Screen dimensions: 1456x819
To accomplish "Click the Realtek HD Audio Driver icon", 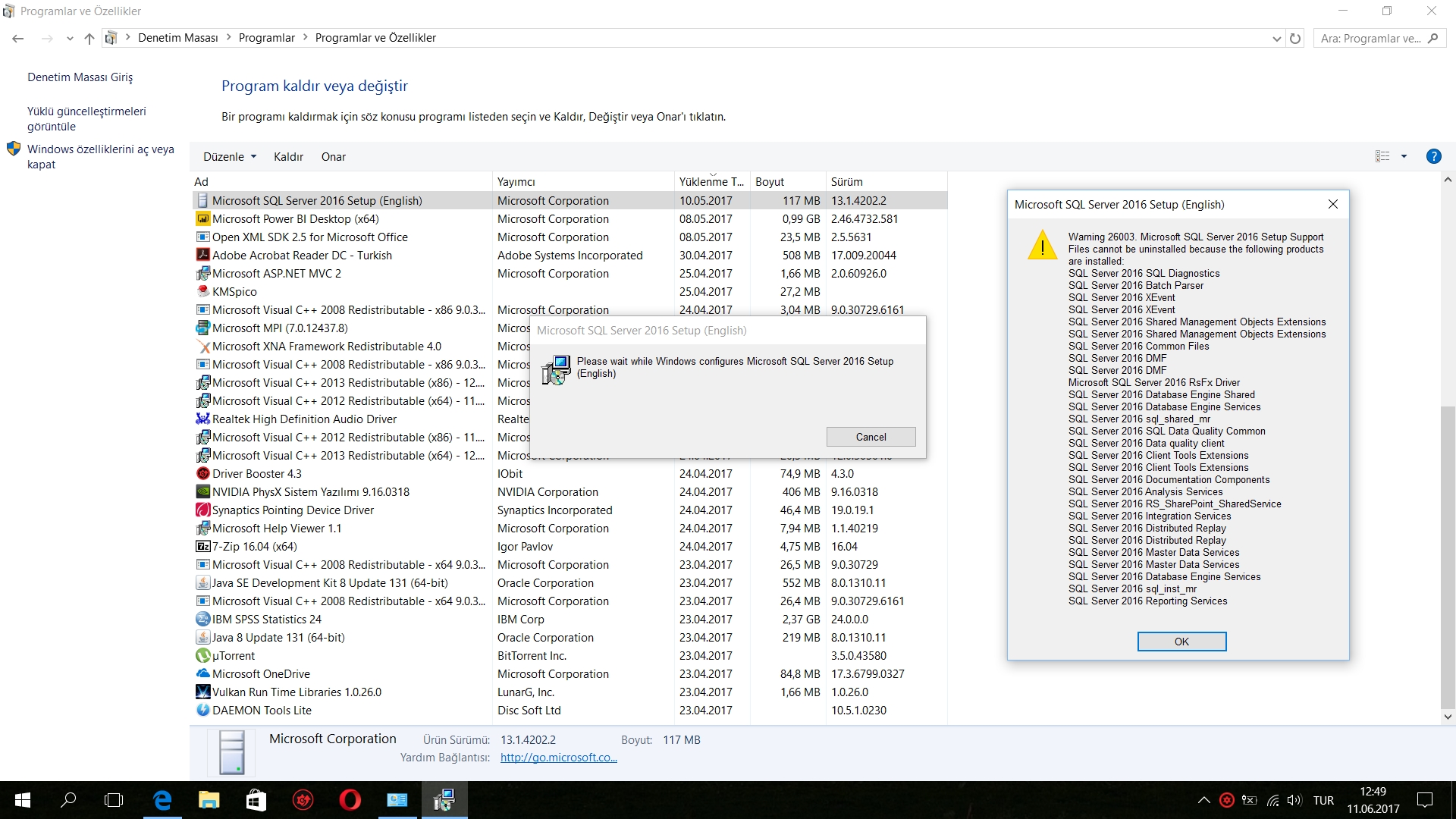I will (x=202, y=419).
